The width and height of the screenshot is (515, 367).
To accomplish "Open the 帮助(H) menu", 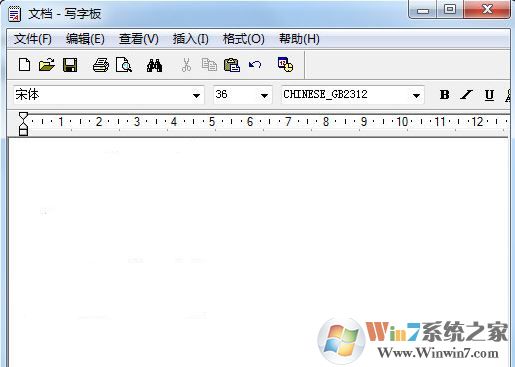I will (x=299, y=39).
